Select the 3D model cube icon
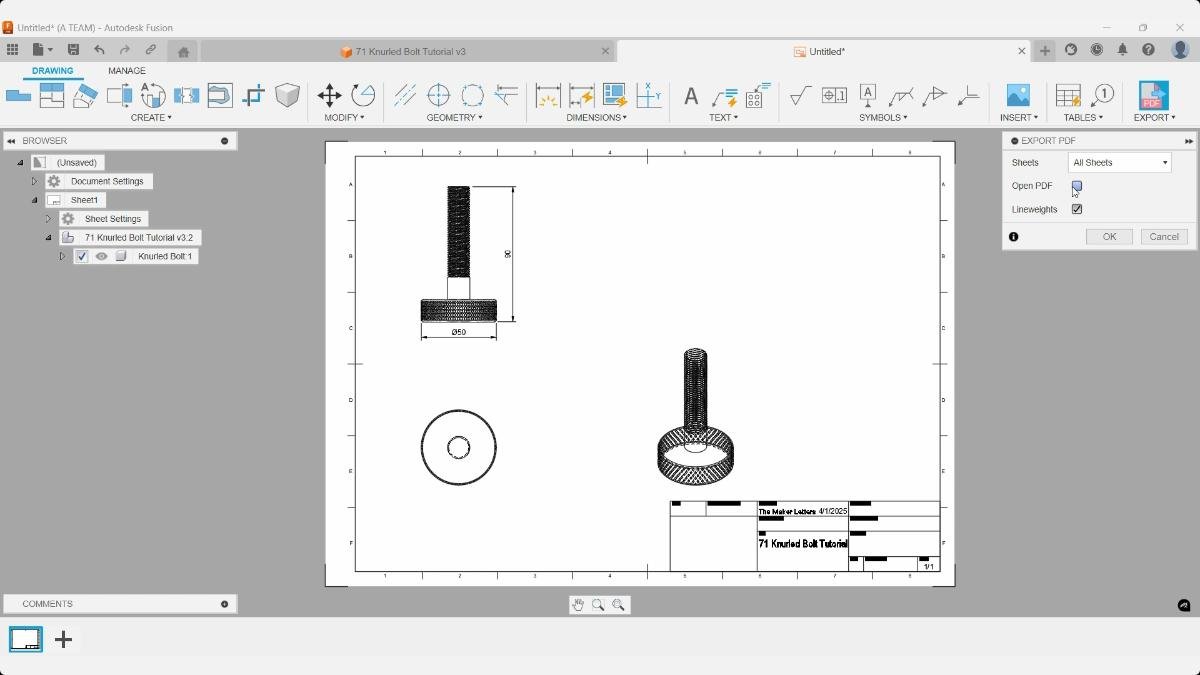Image resolution: width=1200 pixels, height=675 pixels. [287, 96]
